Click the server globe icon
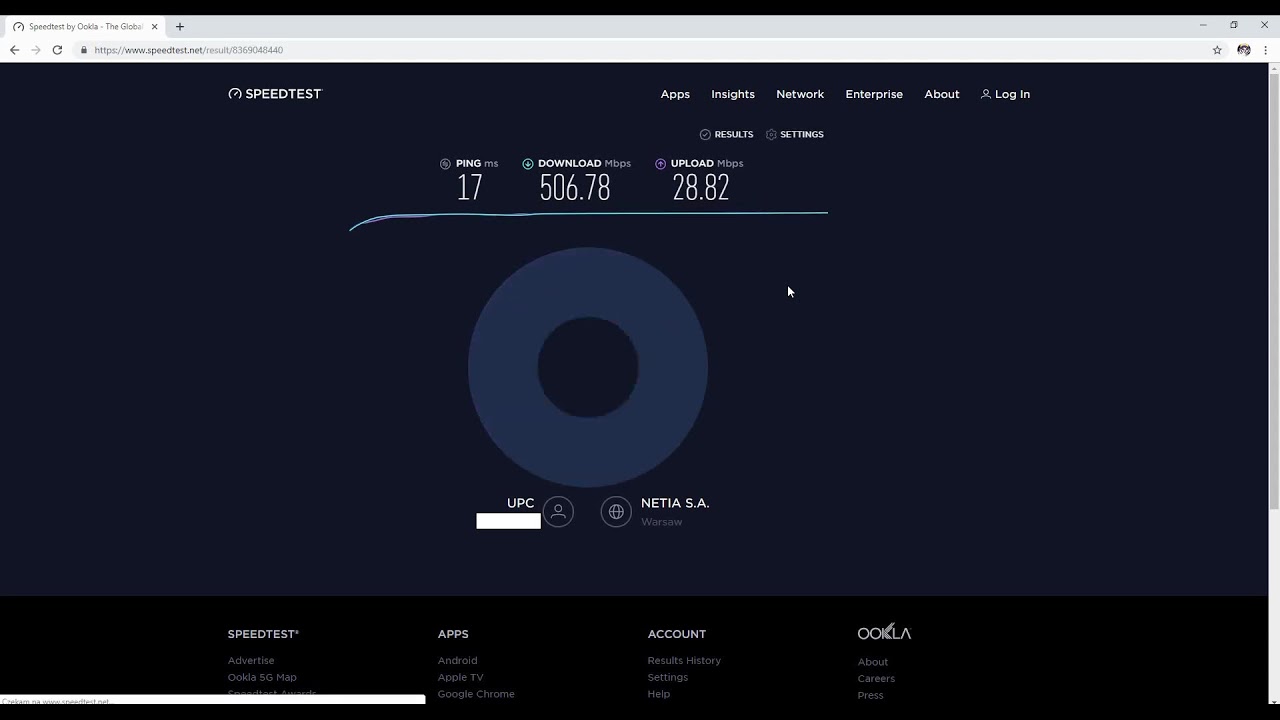1280x720 pixels. coord(616,512)
